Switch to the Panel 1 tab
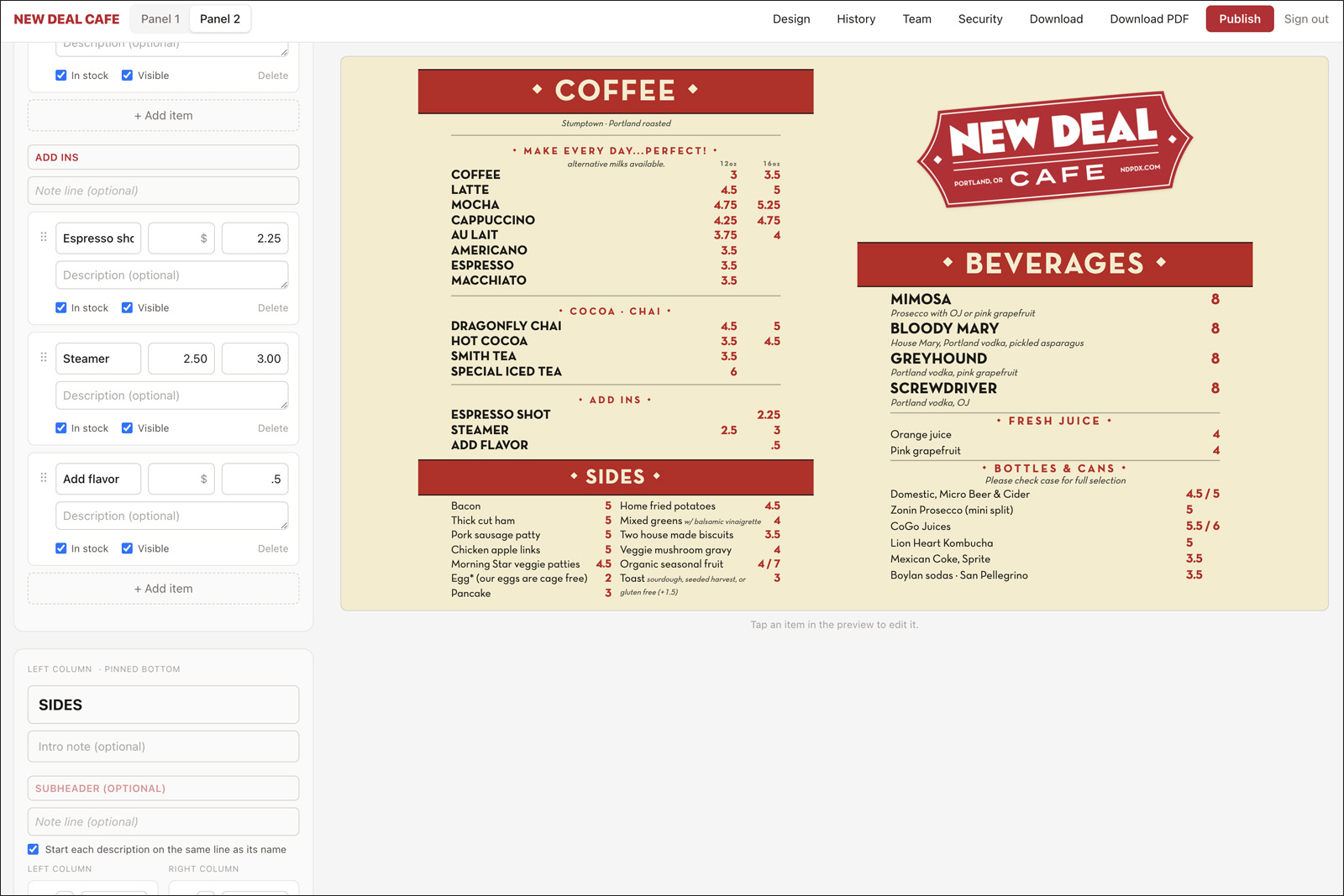 point(160,18)
